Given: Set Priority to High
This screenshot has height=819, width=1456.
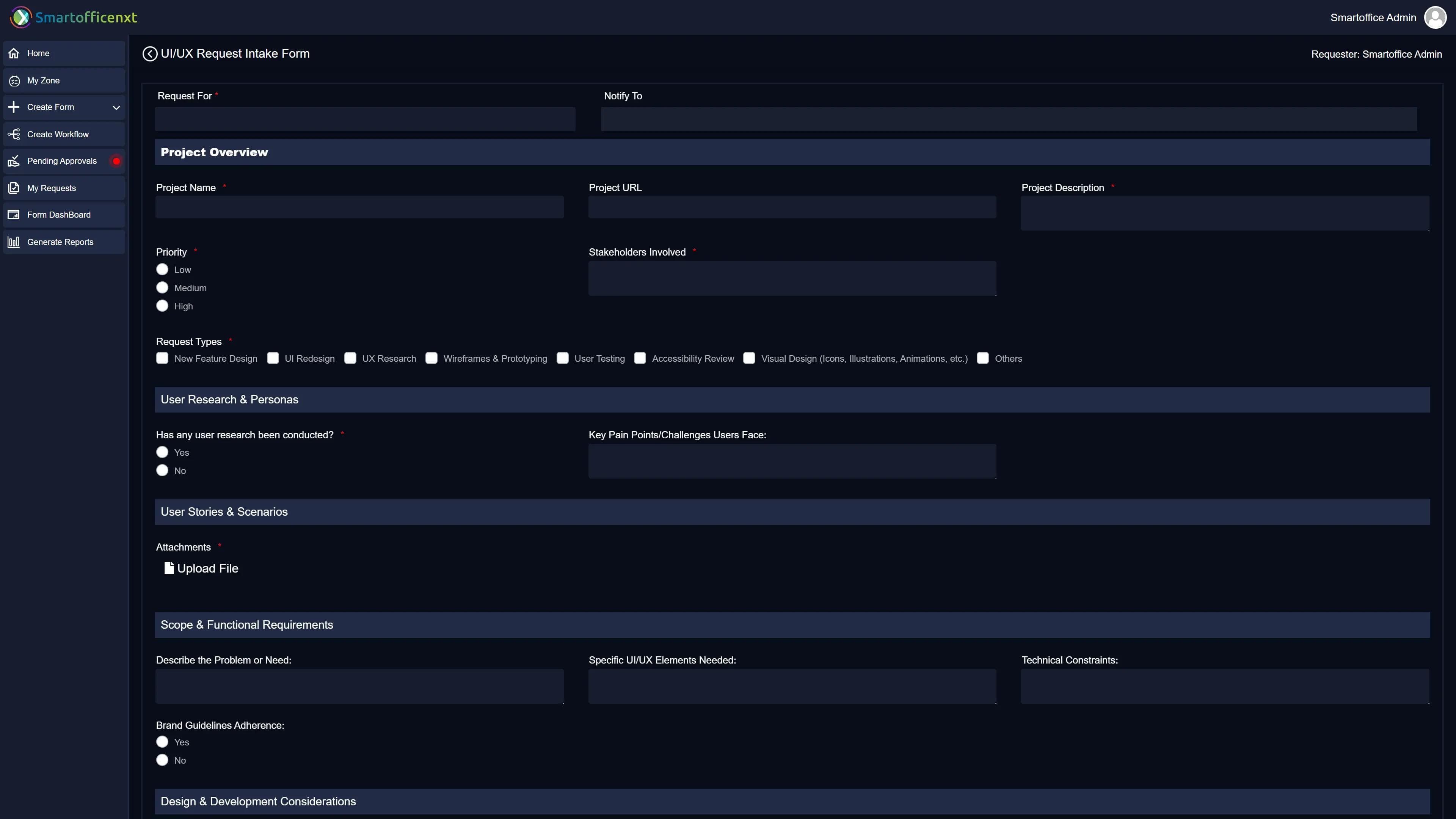Looking at the screenshot, I should click(162, 306).
